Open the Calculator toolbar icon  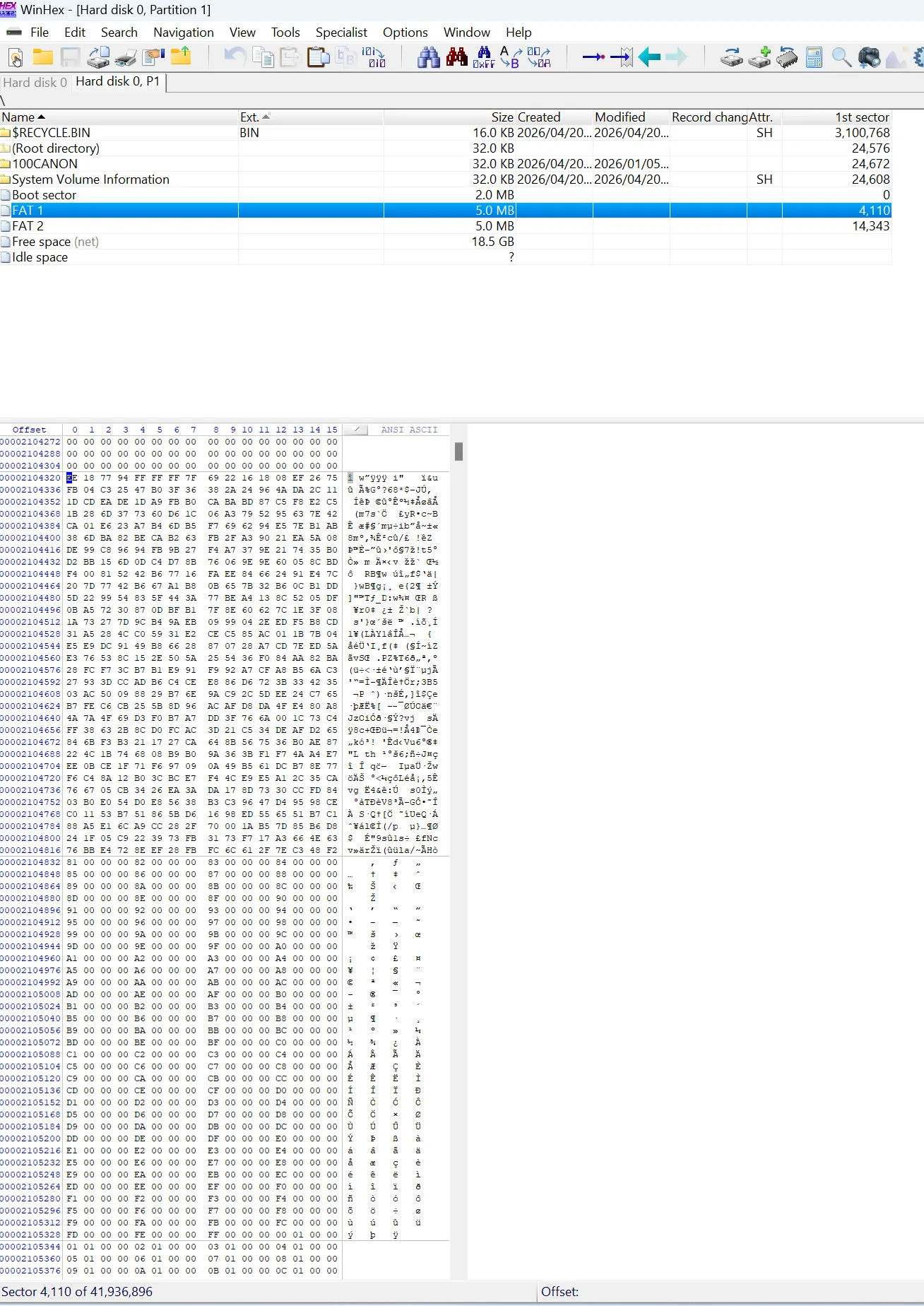click(814, 57)
